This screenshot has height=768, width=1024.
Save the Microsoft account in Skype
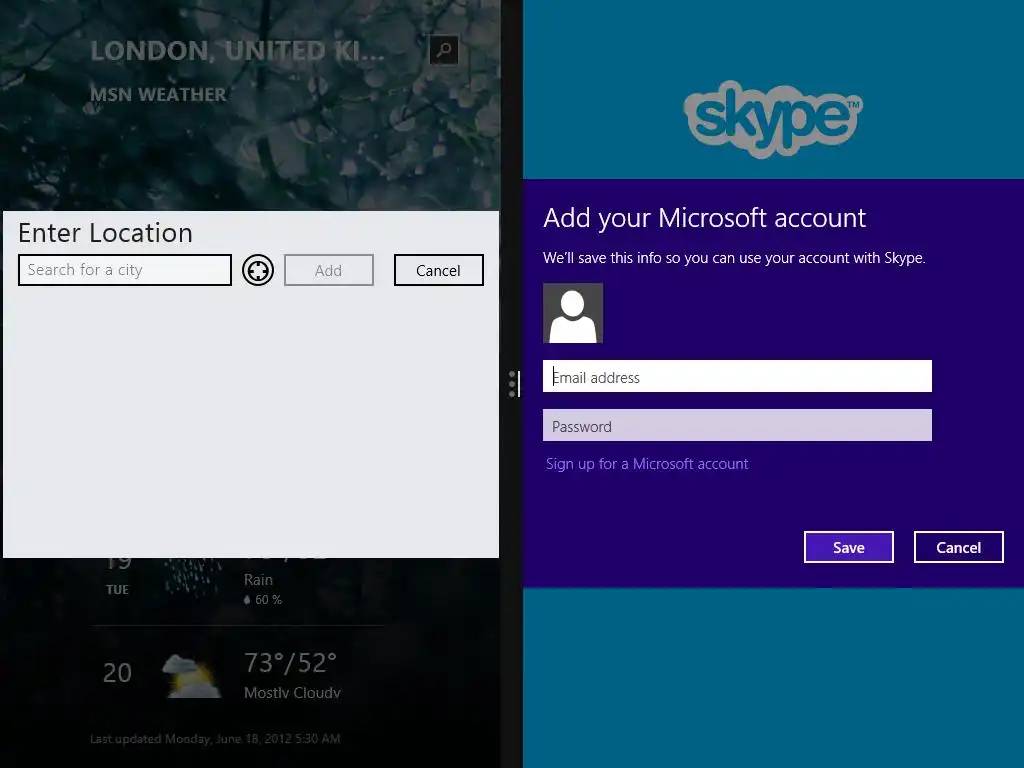point(848,547)
